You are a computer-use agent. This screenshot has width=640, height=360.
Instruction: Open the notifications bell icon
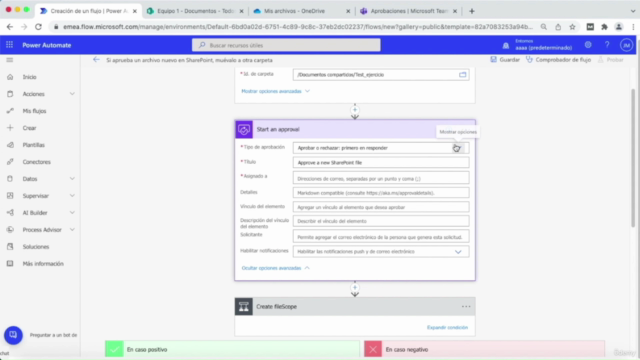tap(506, 45)
